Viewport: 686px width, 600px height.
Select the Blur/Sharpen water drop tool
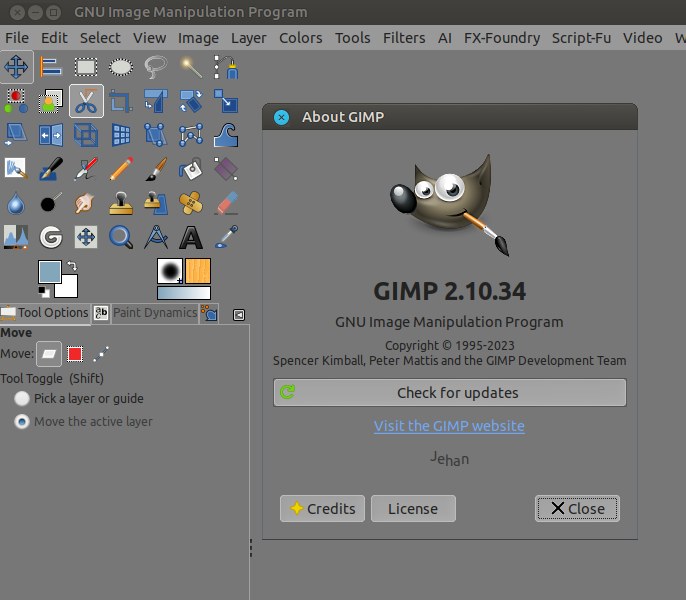pos(16,203)
